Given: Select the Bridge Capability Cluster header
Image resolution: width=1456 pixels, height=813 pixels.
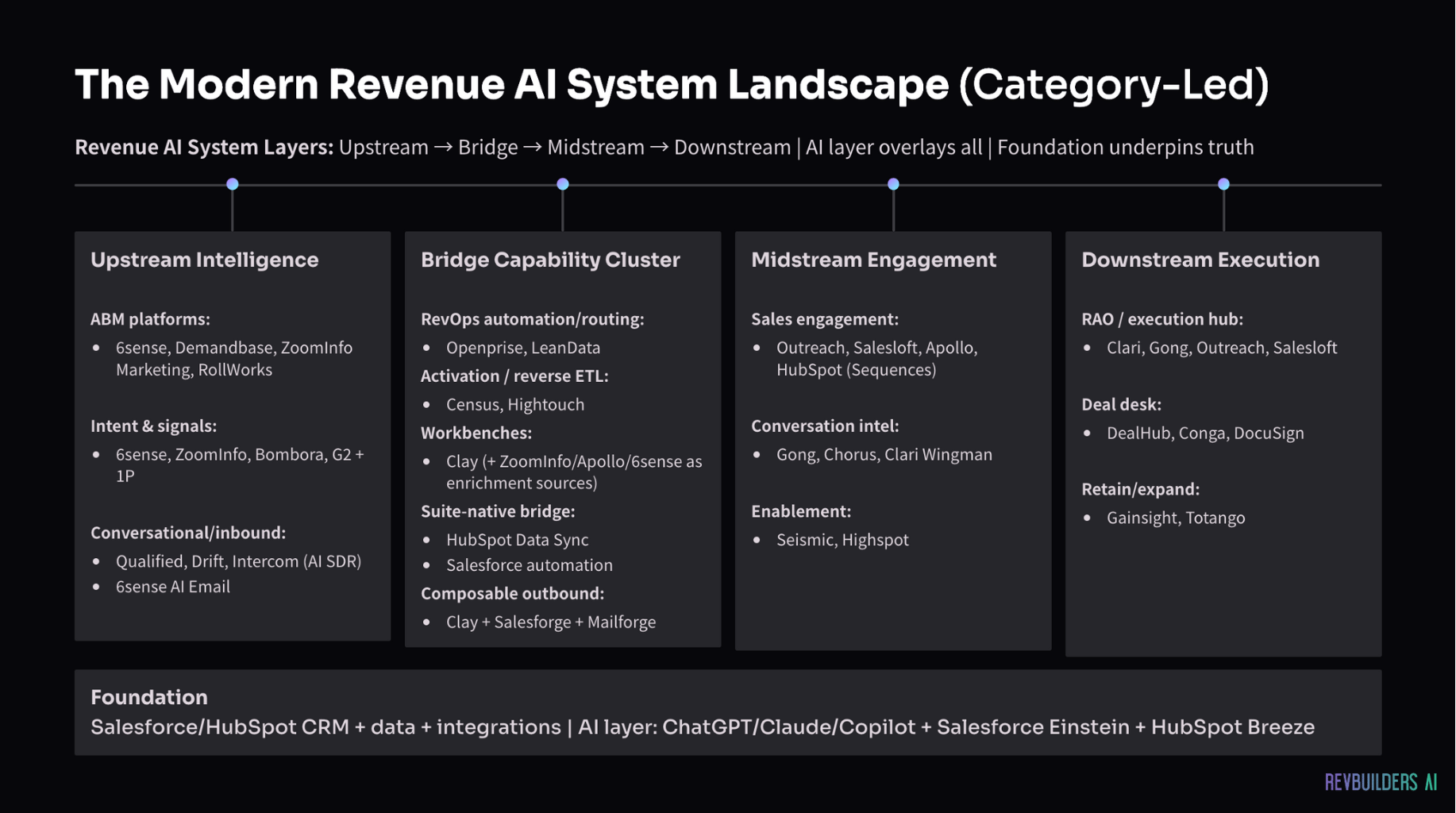Looking at the screenshot, I should (550, 260).
